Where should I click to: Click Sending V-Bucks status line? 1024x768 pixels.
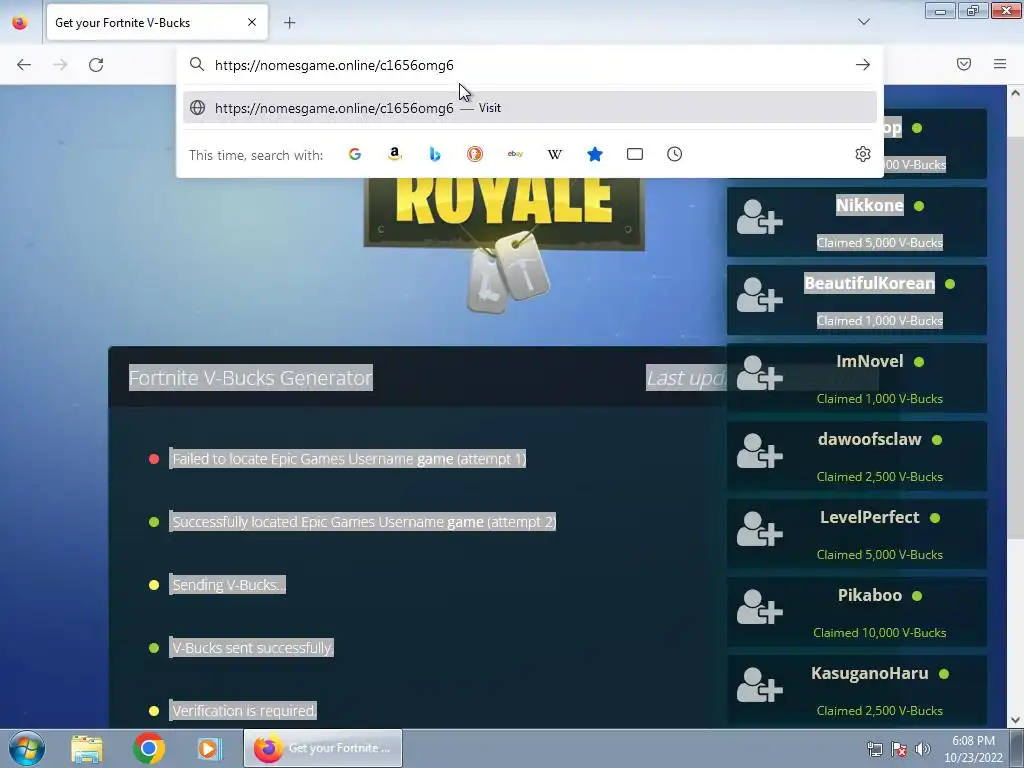coord(227,584)
